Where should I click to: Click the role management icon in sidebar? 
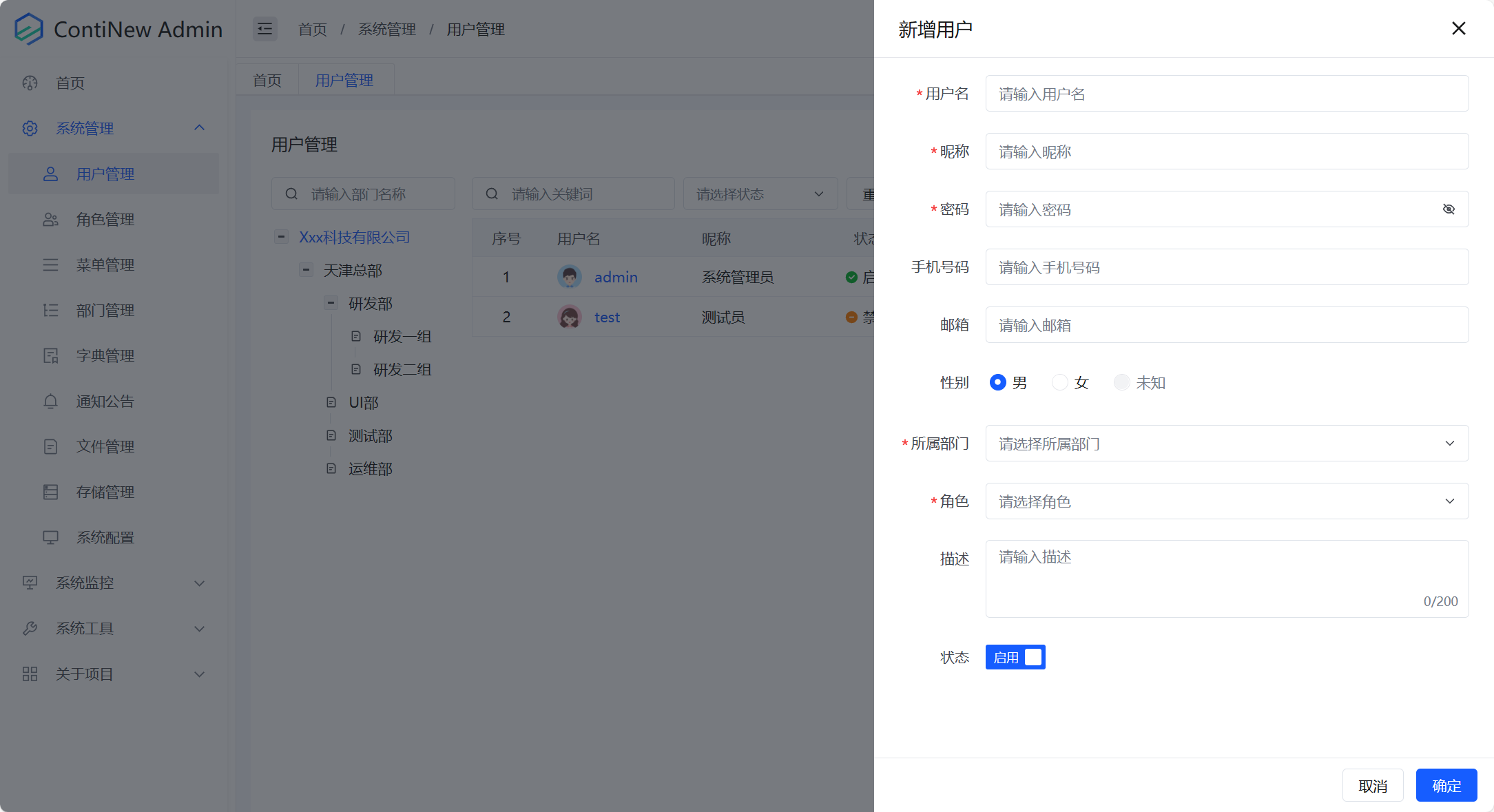pyautogui.click(x=50, y=219)
